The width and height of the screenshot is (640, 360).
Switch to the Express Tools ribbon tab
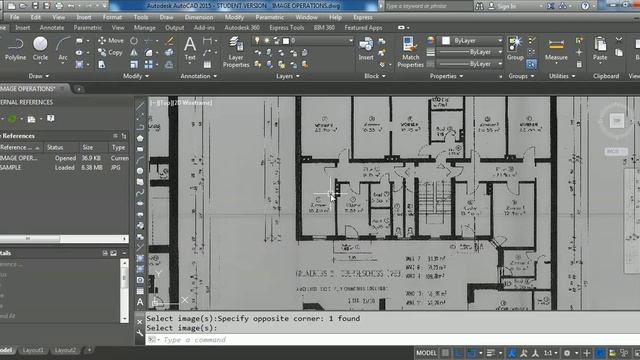click(x=287, y=28)
